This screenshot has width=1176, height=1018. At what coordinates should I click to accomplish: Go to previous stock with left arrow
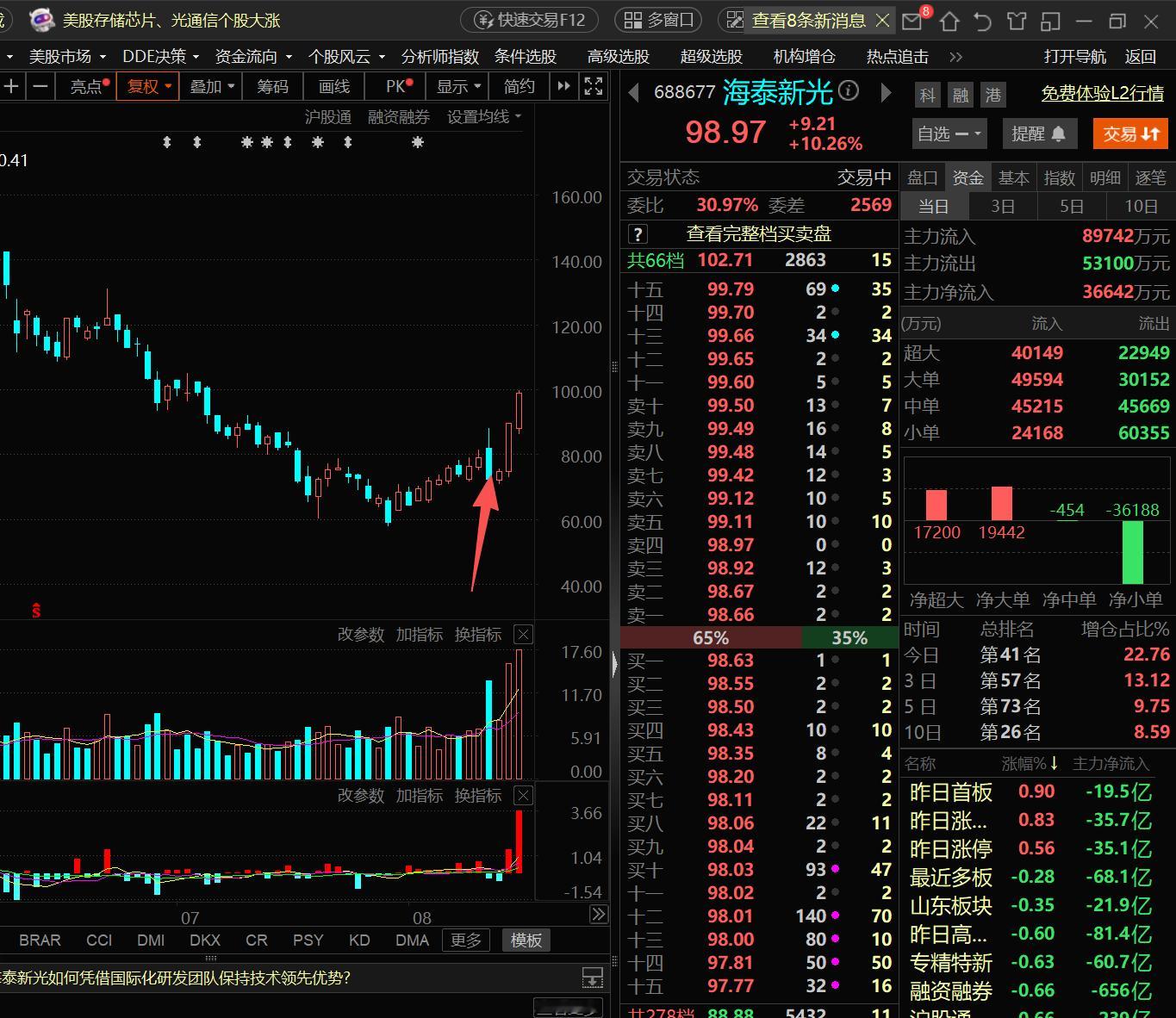[x=633, y=92]
